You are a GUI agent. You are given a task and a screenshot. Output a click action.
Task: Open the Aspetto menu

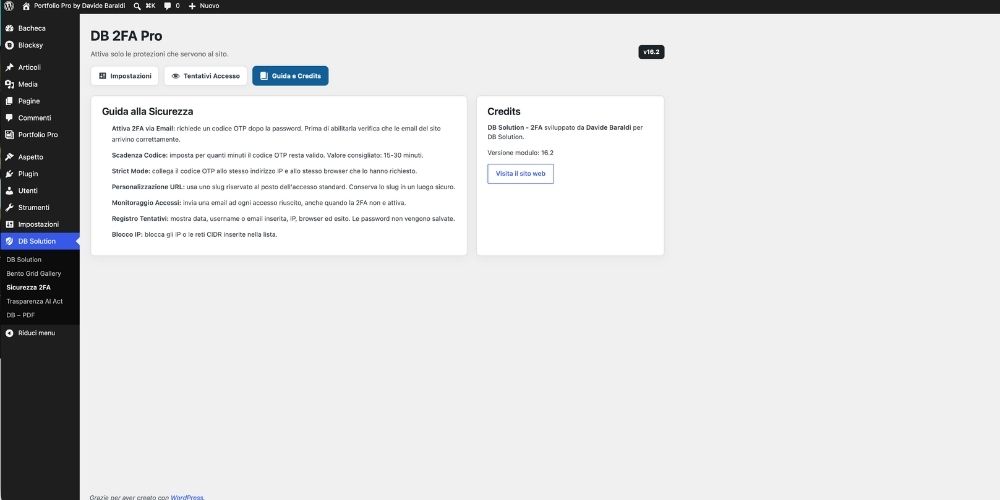[x=40, y=157]
